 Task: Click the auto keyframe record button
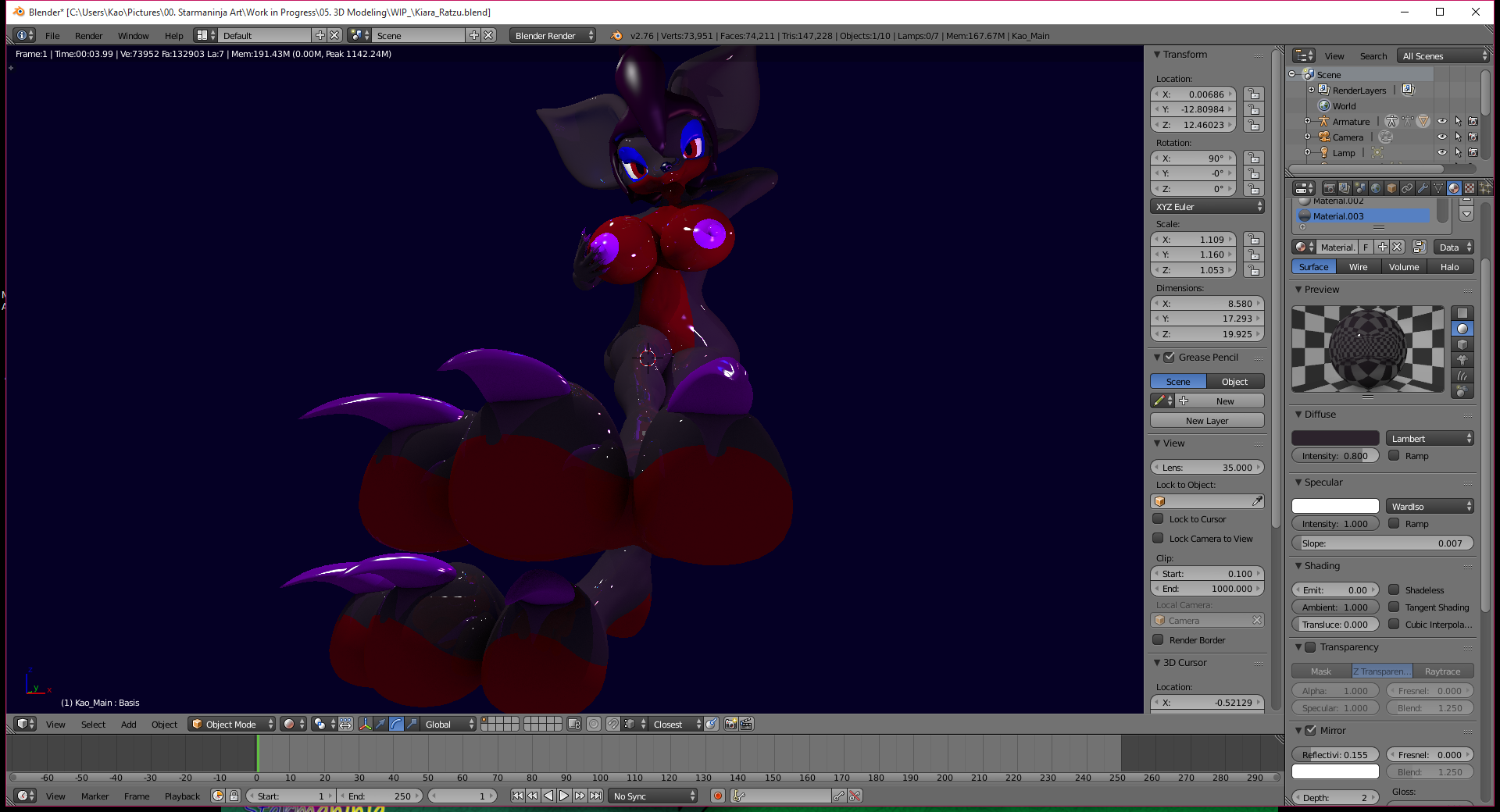point(717,796)
